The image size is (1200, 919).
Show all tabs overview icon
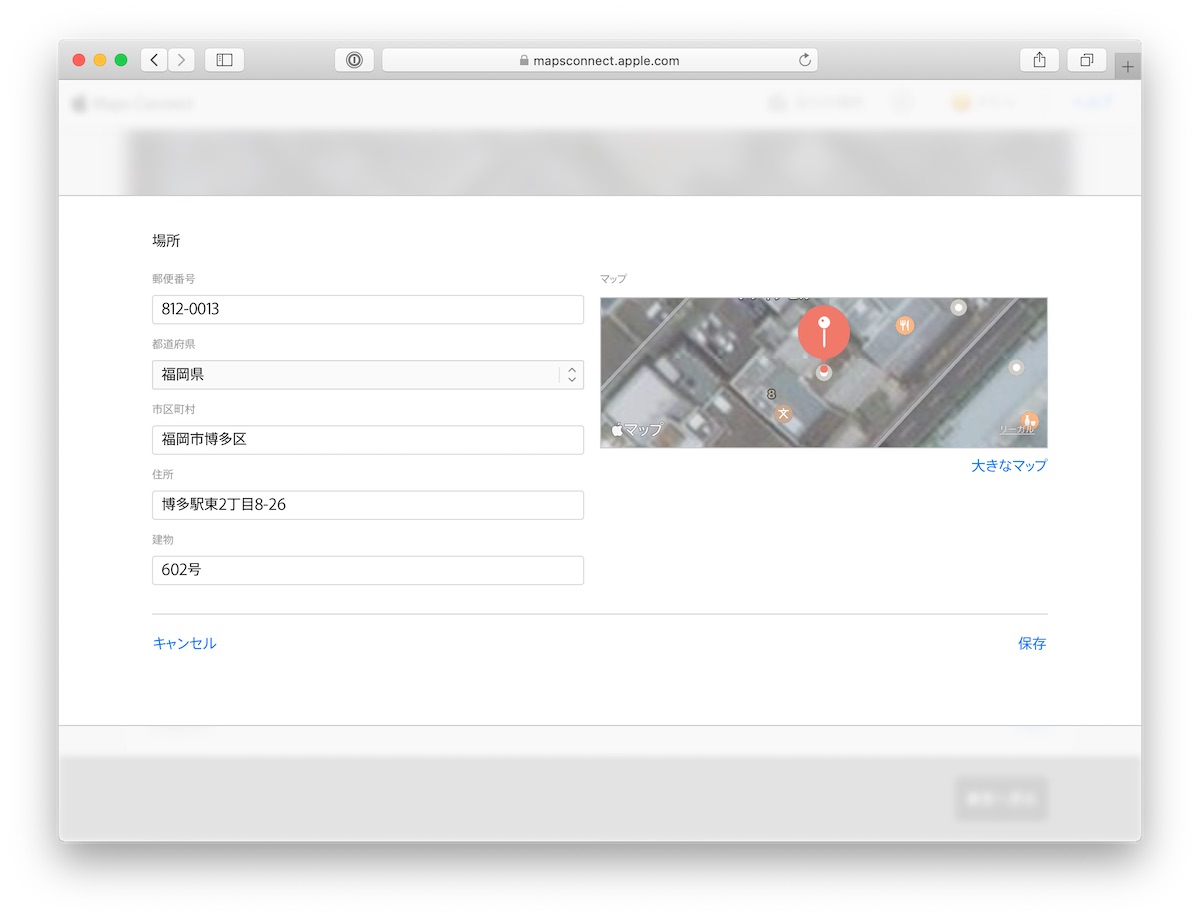pyautogui.click(x=1086, y=60)
